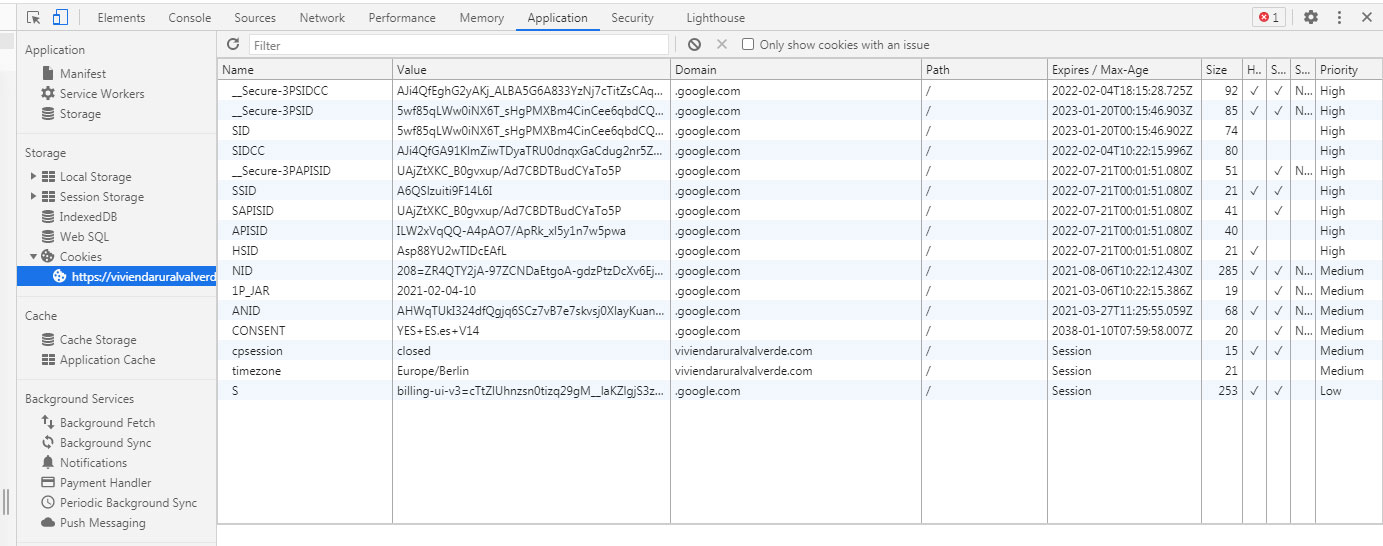Image resolution: width=1383 pixels, height=546 pixels.
Task: Switch to the Elements tab
Action: (x=121, y=17)
